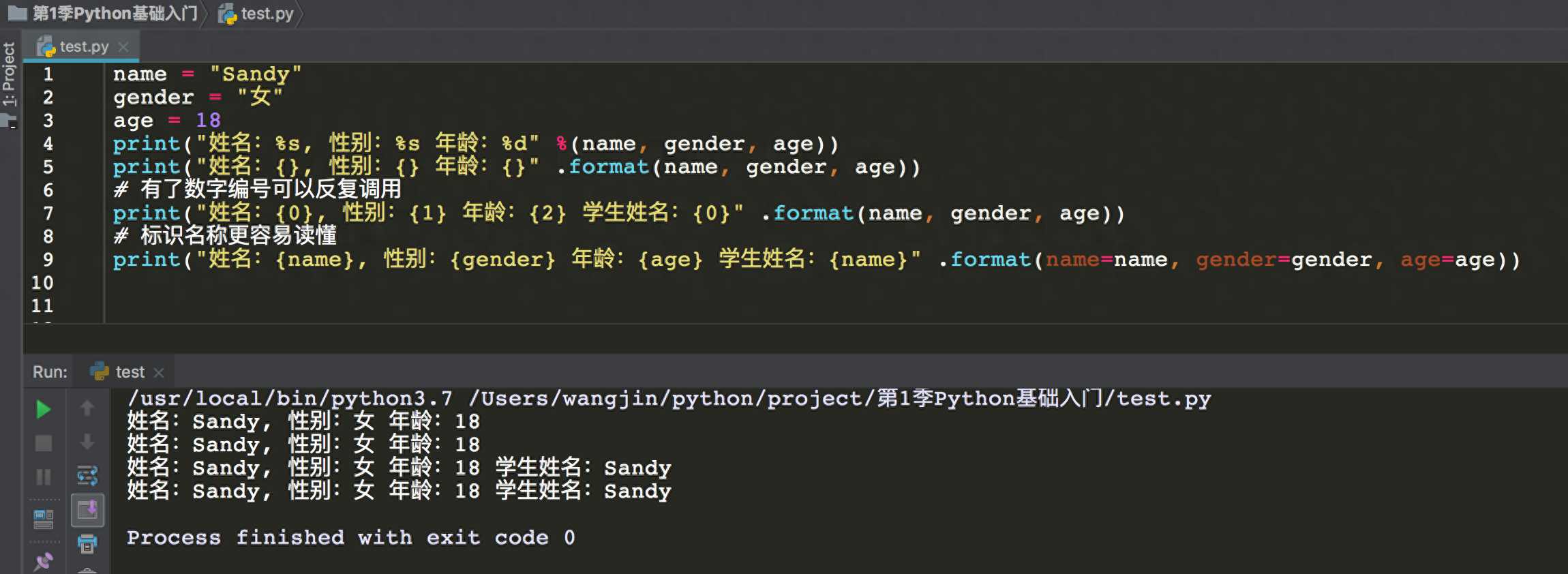
Task: Click last output line's 学生姓名: Sandy
Action: [x=583, y=491]
